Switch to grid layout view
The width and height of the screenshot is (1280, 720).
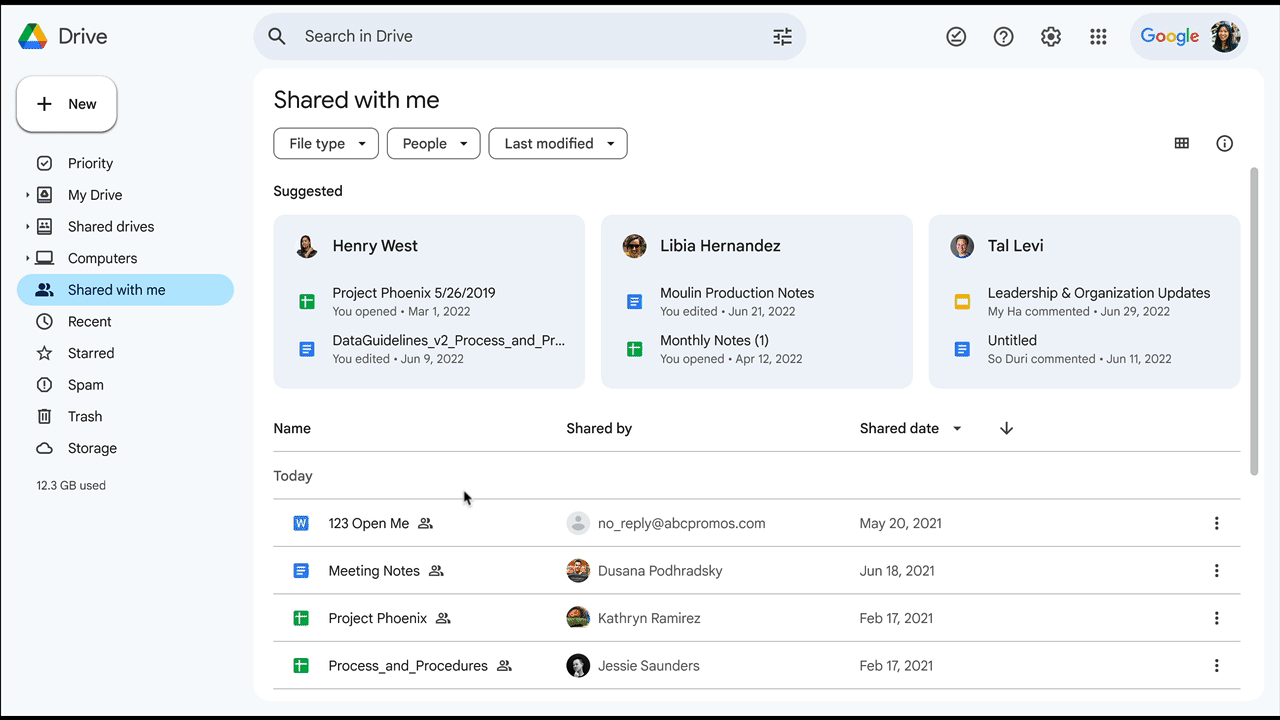tap(1182, 144)
